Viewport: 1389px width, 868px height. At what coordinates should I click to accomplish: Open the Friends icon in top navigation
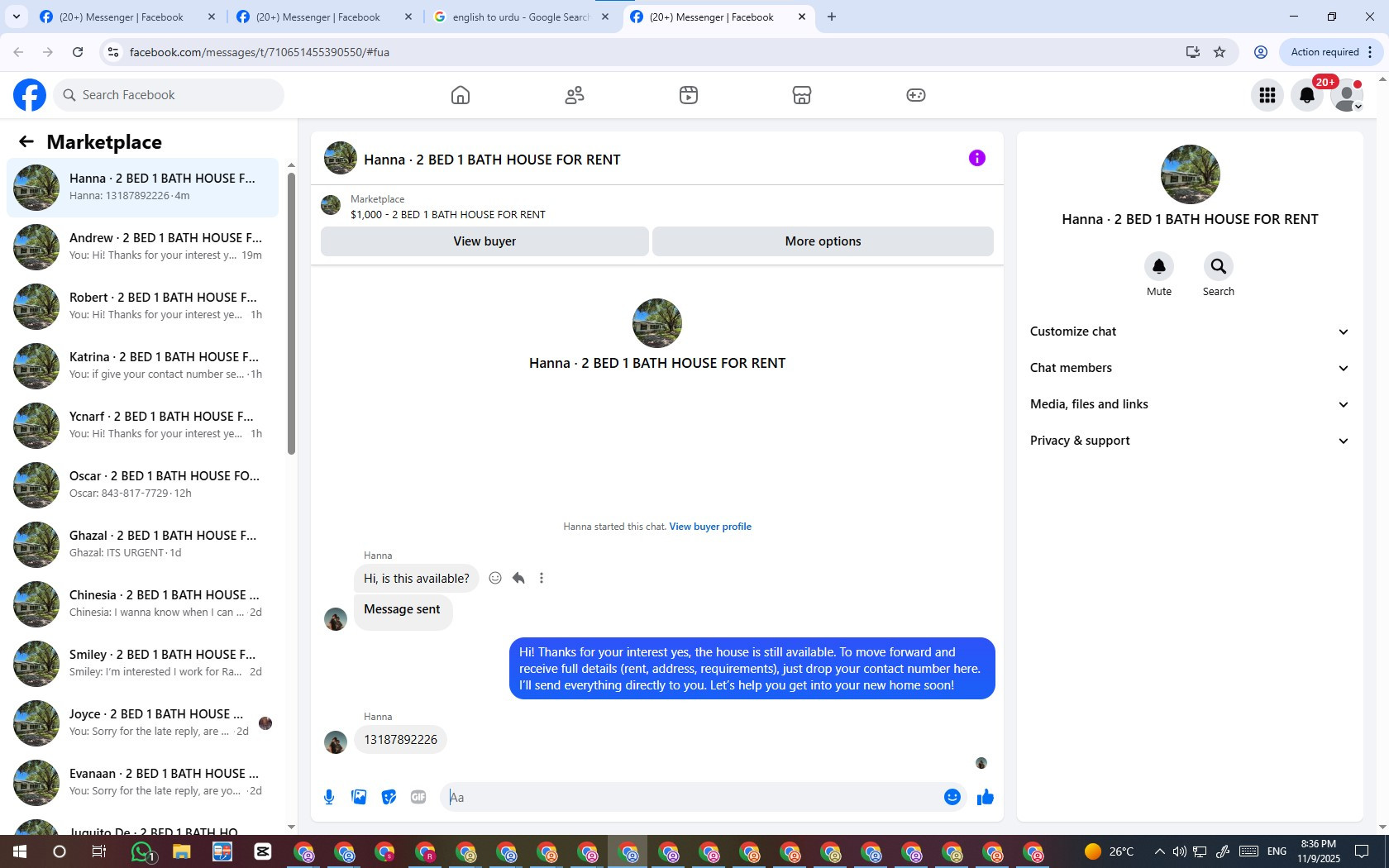coord(575,95)
